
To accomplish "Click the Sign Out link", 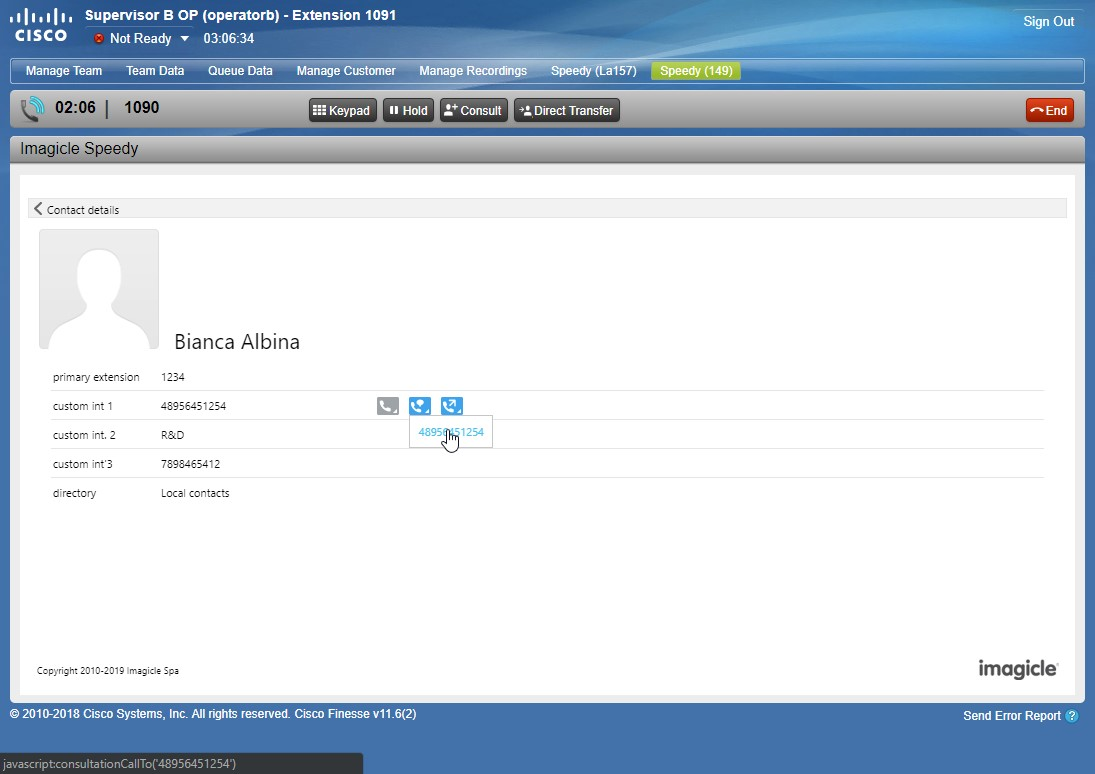I will (1048, 22).
